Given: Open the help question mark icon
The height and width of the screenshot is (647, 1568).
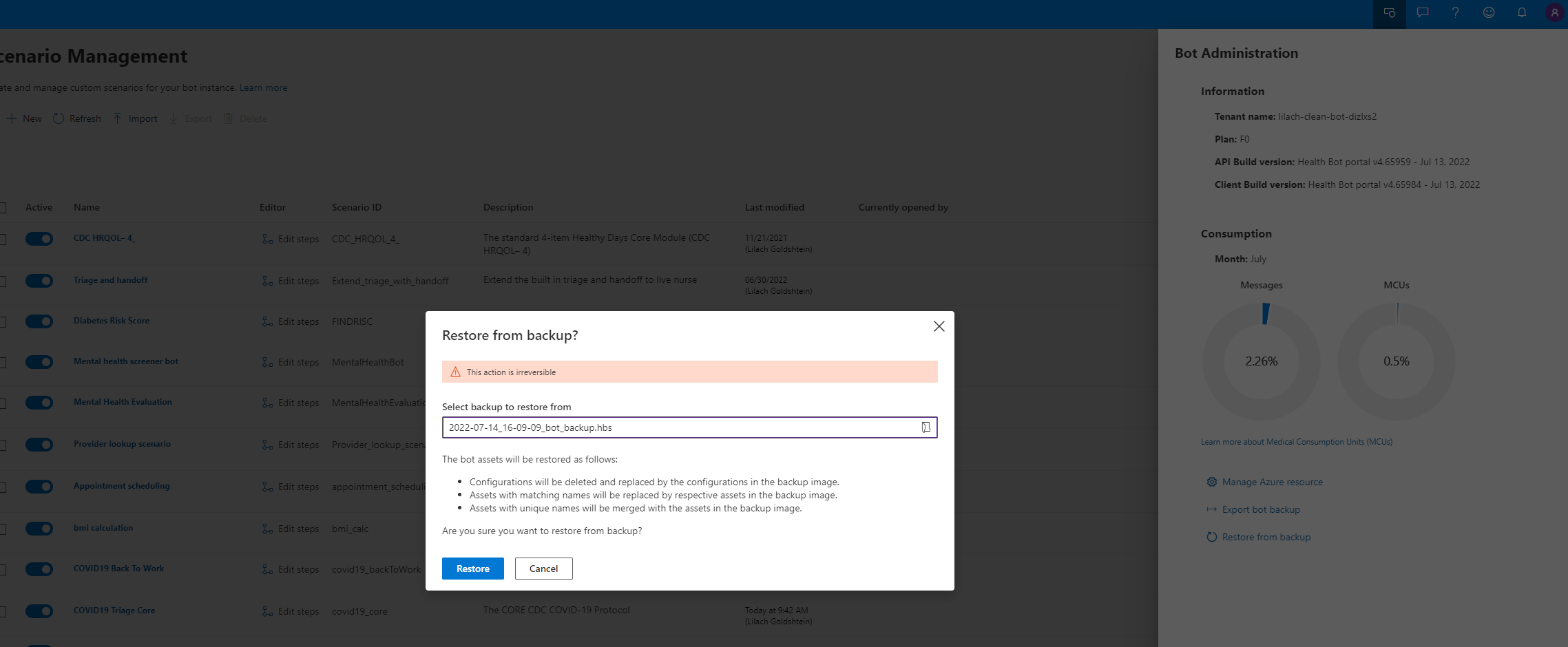Looking at the screenshot, I should pos(1455,13).
